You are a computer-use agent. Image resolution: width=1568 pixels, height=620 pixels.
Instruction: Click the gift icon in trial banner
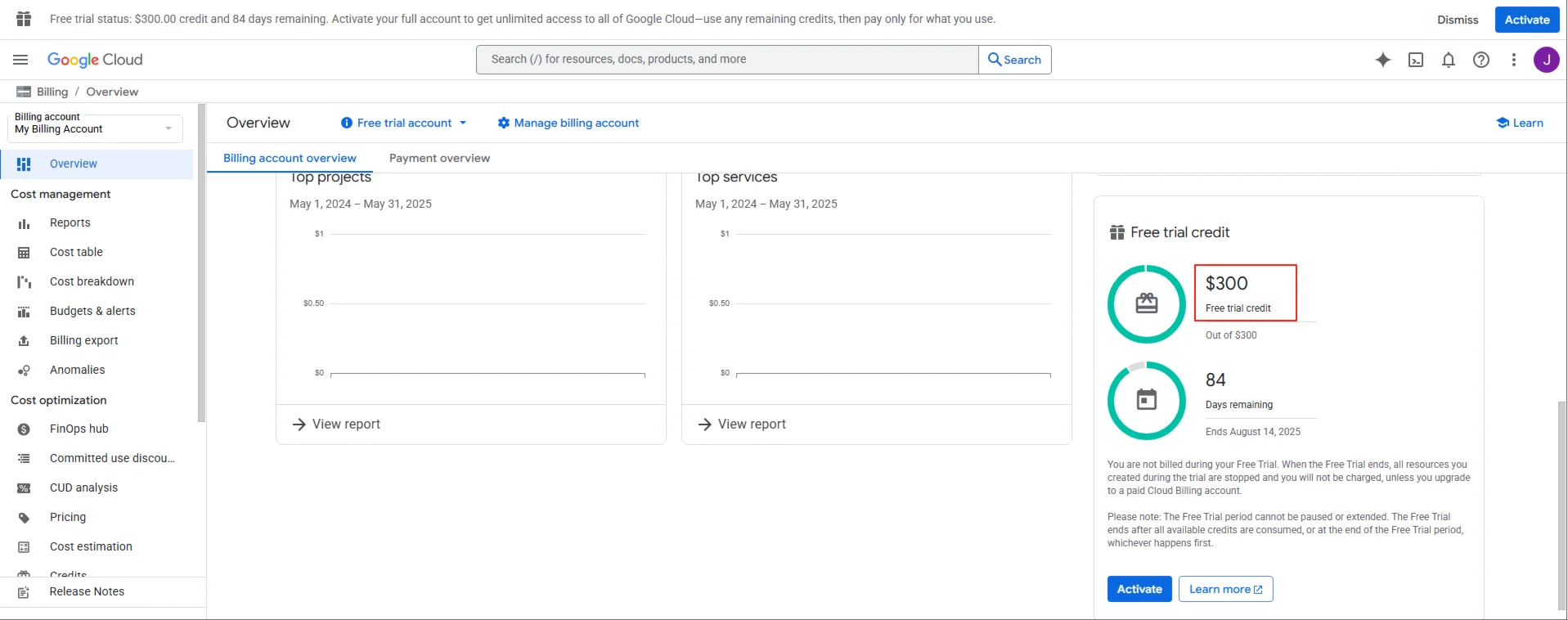pyautogui.click(x=24, y=19)
